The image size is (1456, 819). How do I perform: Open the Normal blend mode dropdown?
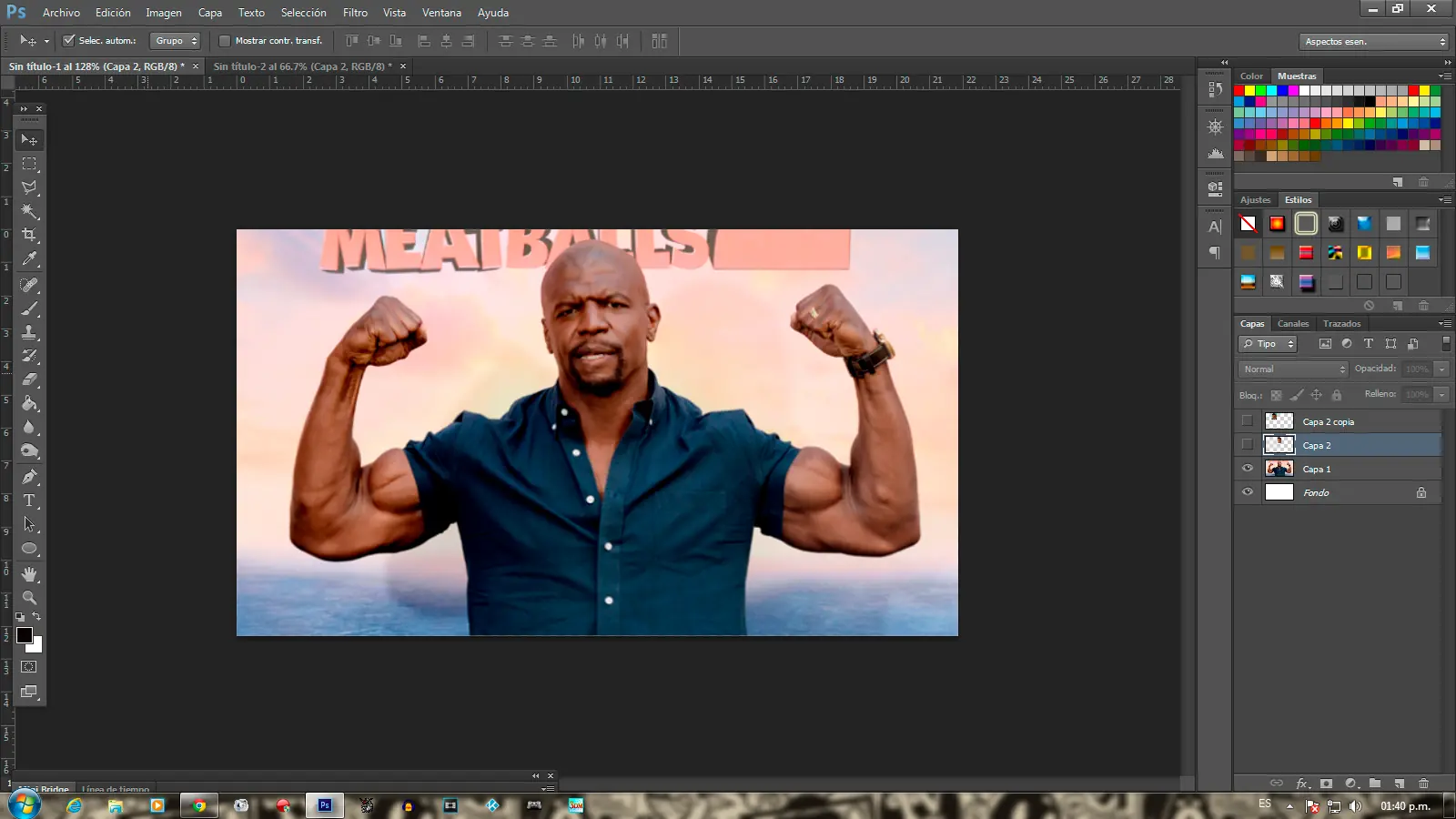[x=1293, y=369]
